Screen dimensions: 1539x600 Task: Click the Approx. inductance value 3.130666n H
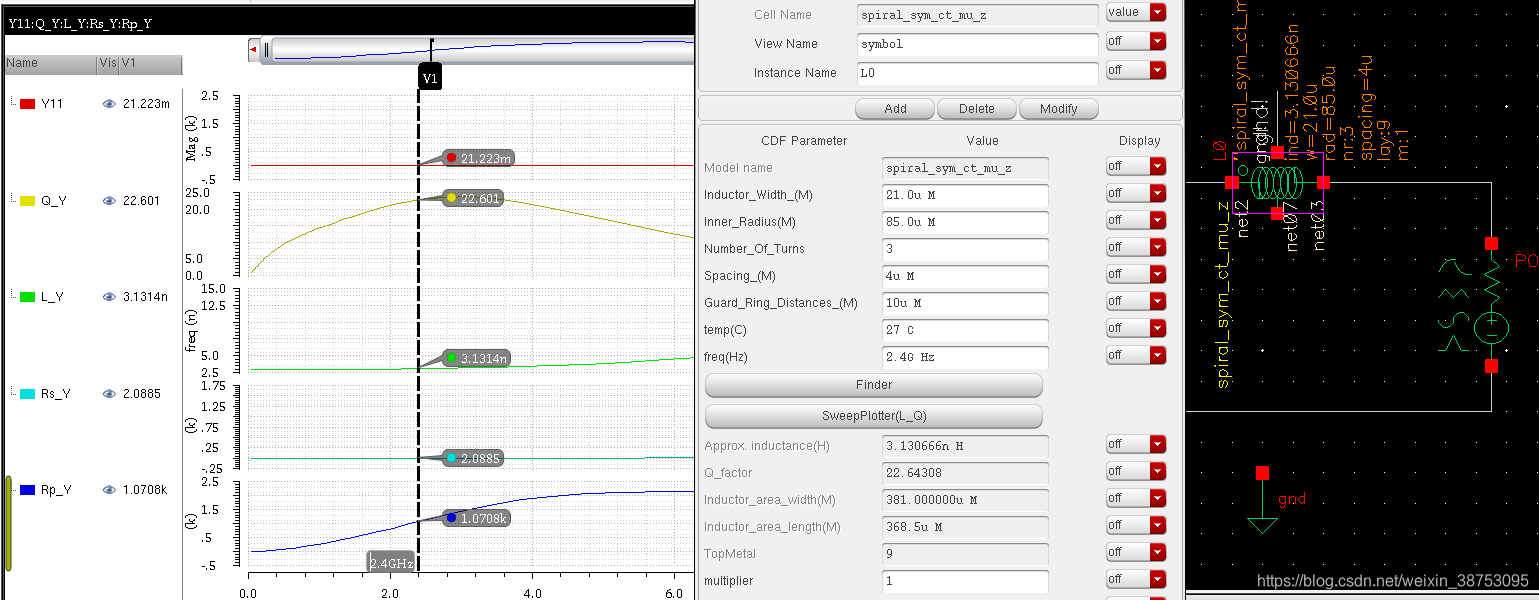pos(966,446)
